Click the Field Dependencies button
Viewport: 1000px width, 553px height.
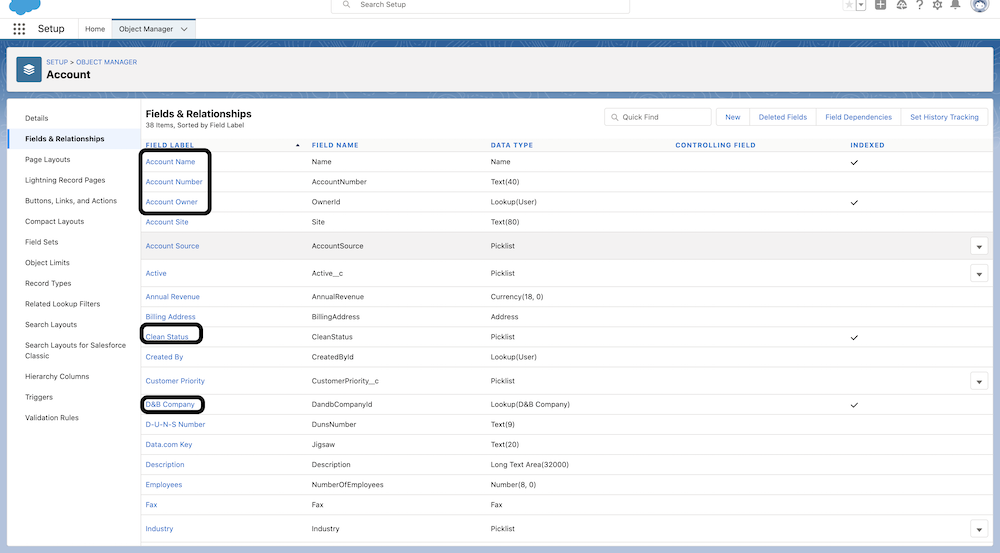[x=858, y=117]
